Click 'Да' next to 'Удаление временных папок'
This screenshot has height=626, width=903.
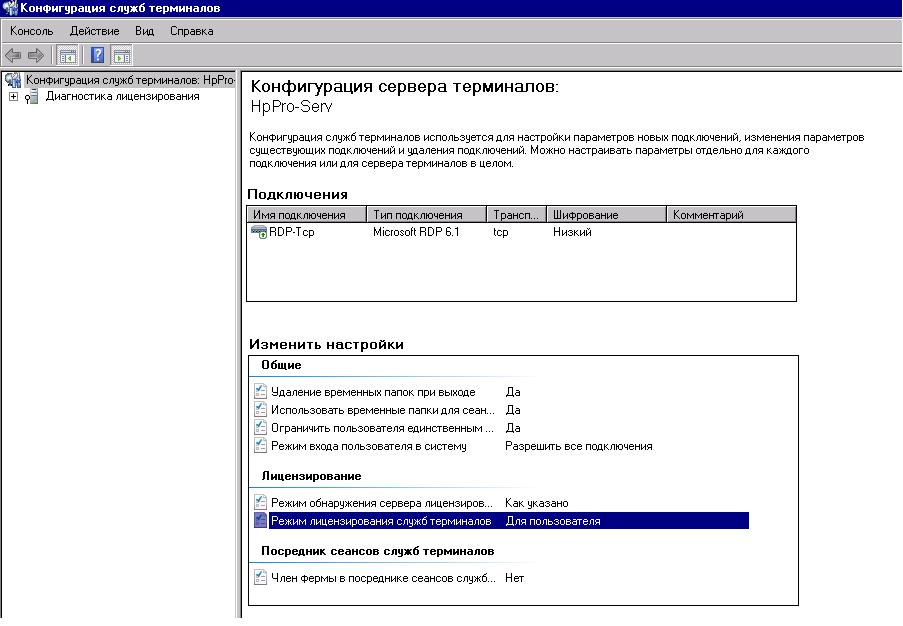[x=513, y=392]
